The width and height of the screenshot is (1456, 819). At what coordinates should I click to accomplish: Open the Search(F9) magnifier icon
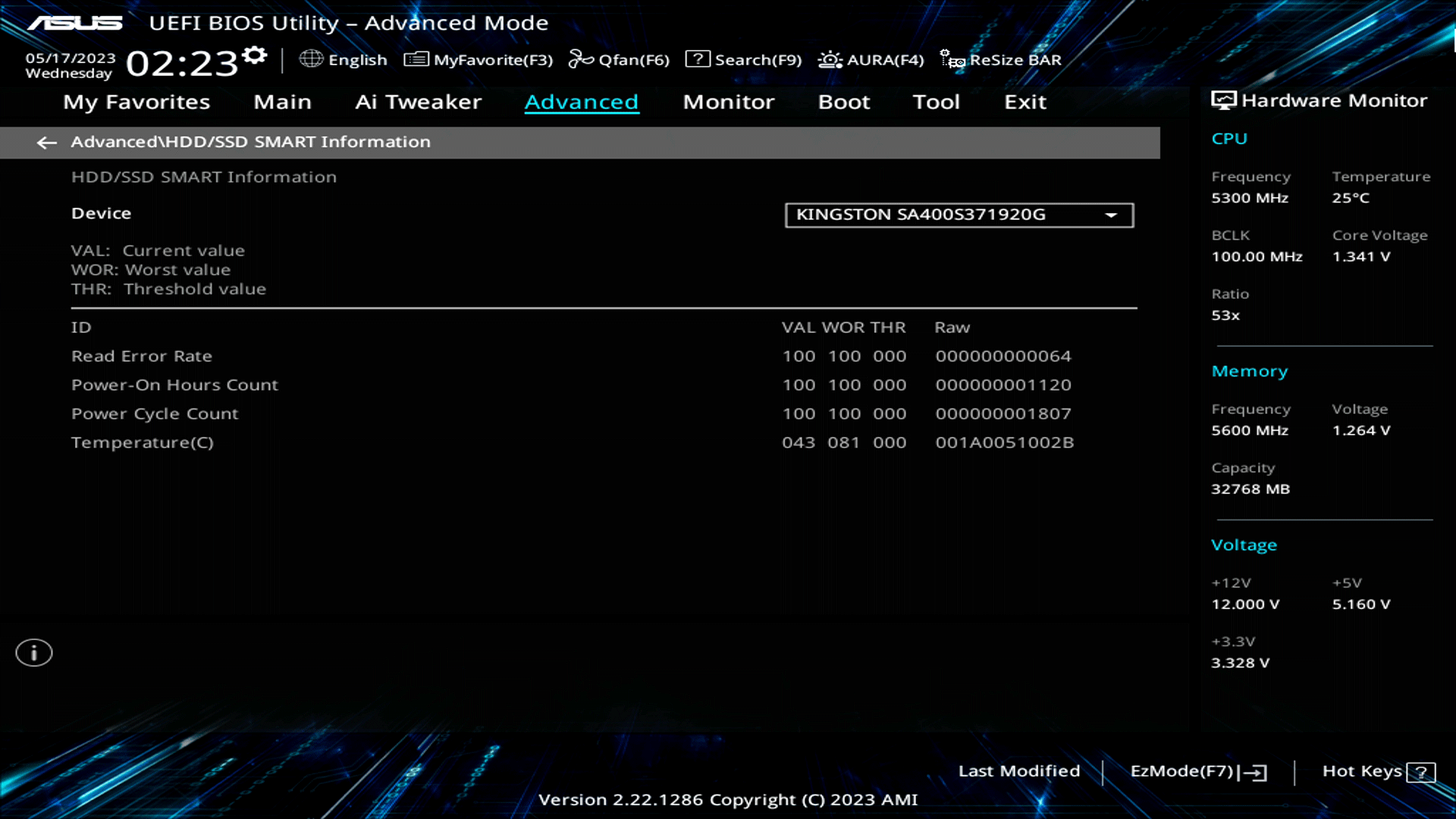tap(697, 59)
